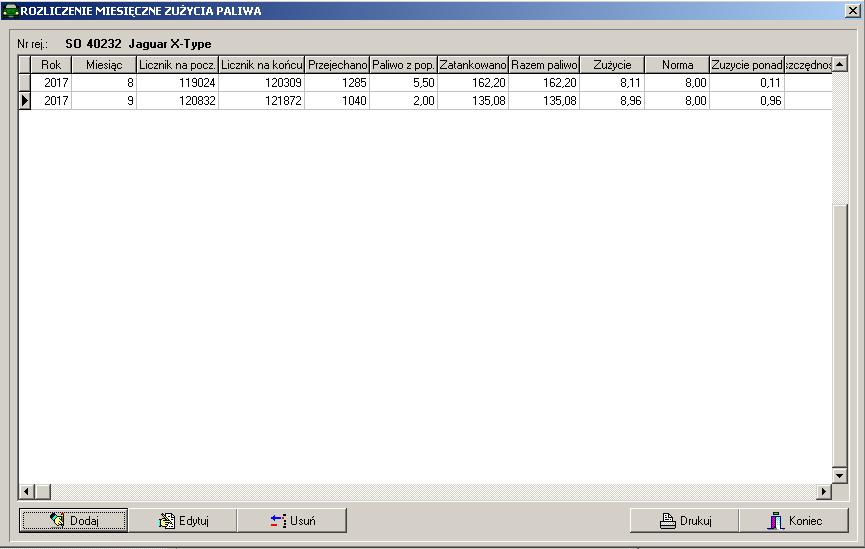This screenshot has height=549, width=865.
Task: Click the Norma cell in month 8 row
Action: point(677,83)
